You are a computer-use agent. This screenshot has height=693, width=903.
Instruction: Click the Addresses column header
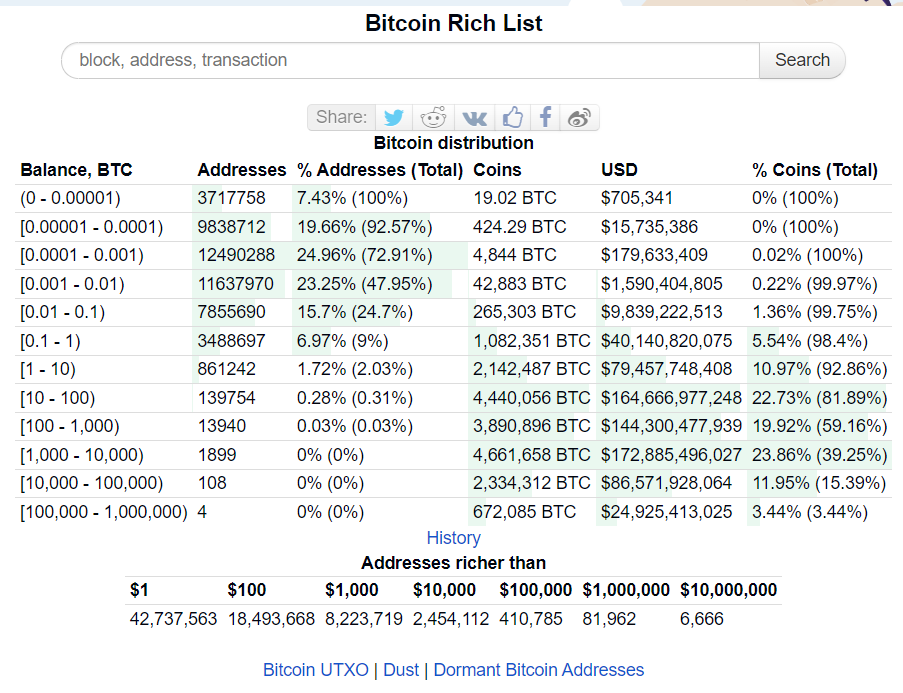coord(242,170)
